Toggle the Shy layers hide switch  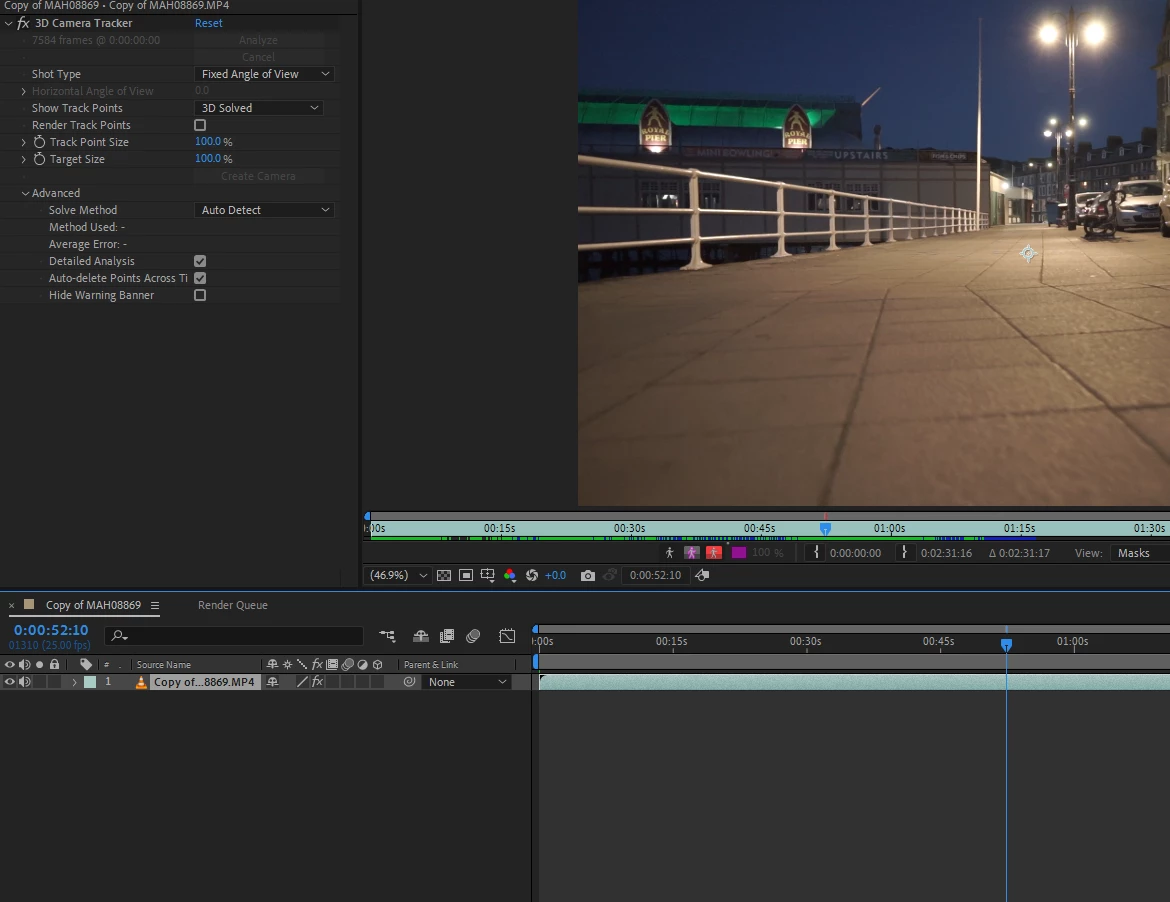pyautogui.click(x=421, y=636)
